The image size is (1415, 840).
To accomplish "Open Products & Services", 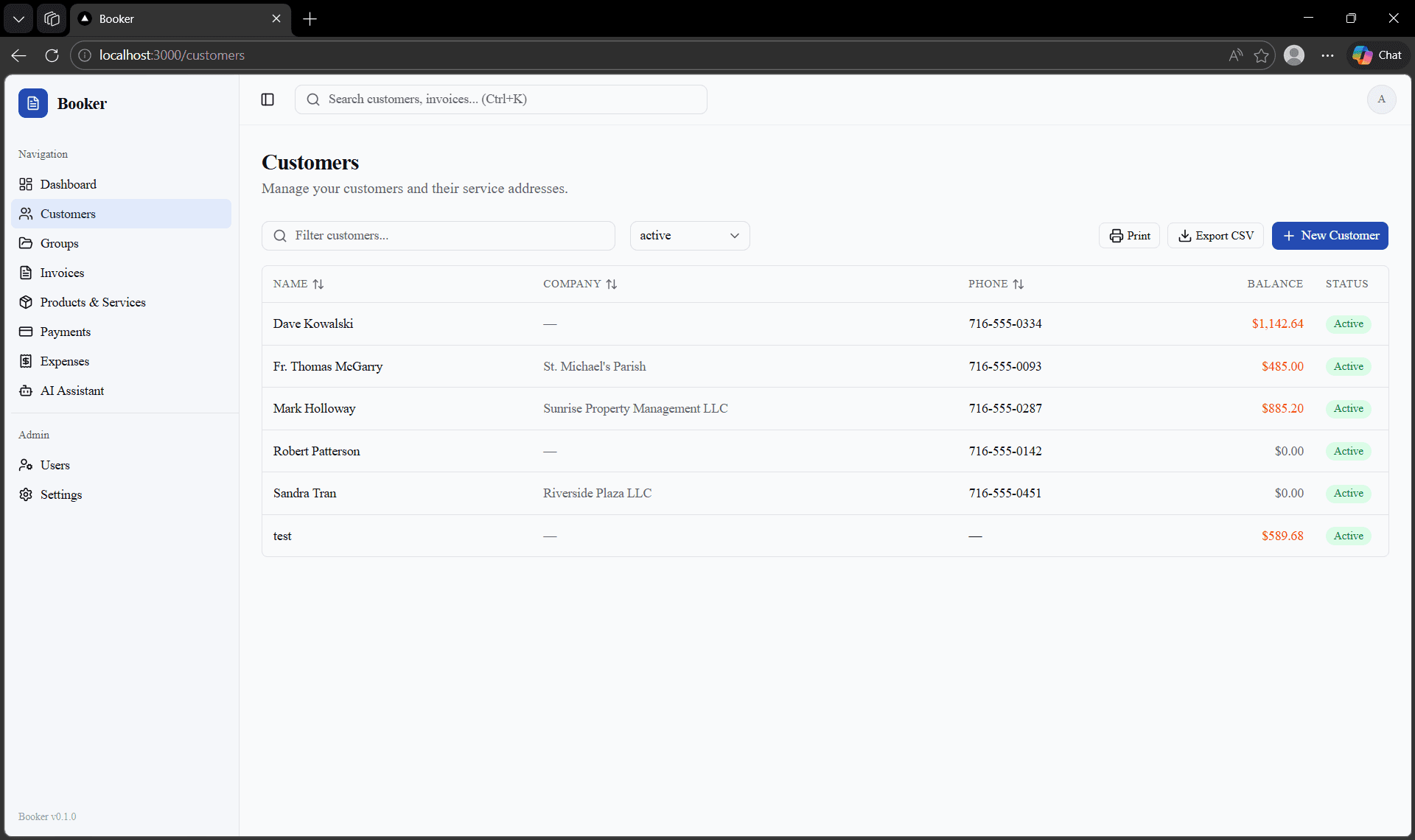I will [x=93, y=302].
